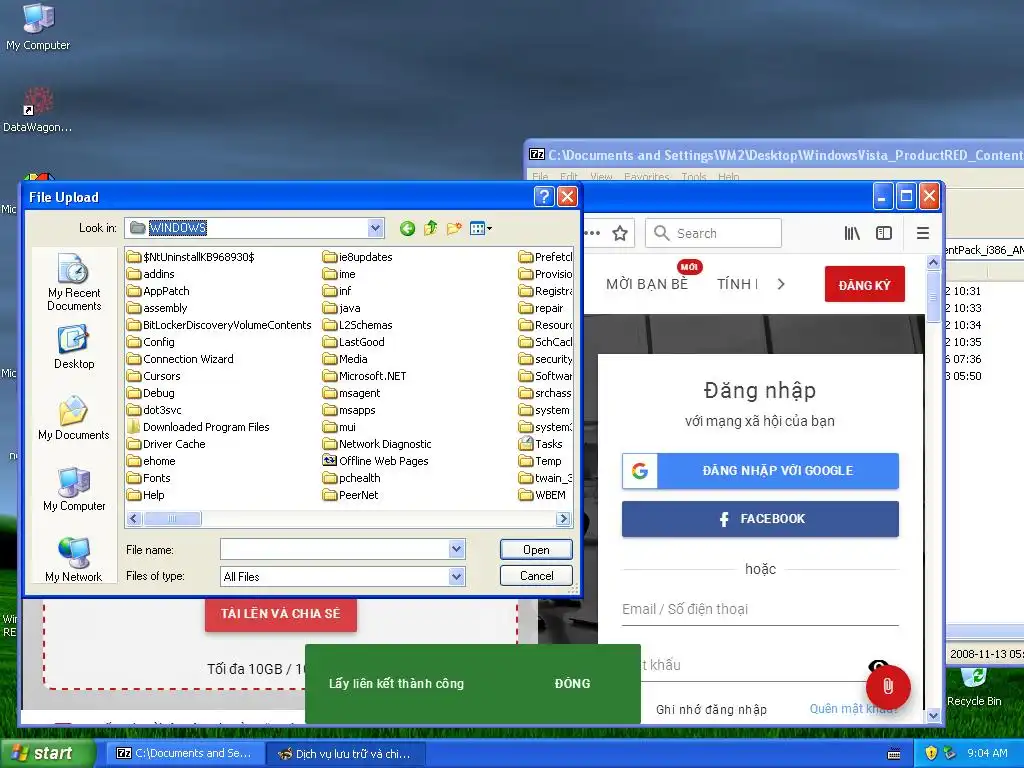Click the Open button in File Upload
This screenshot has height=768, width=1024.
coord(536,550)
